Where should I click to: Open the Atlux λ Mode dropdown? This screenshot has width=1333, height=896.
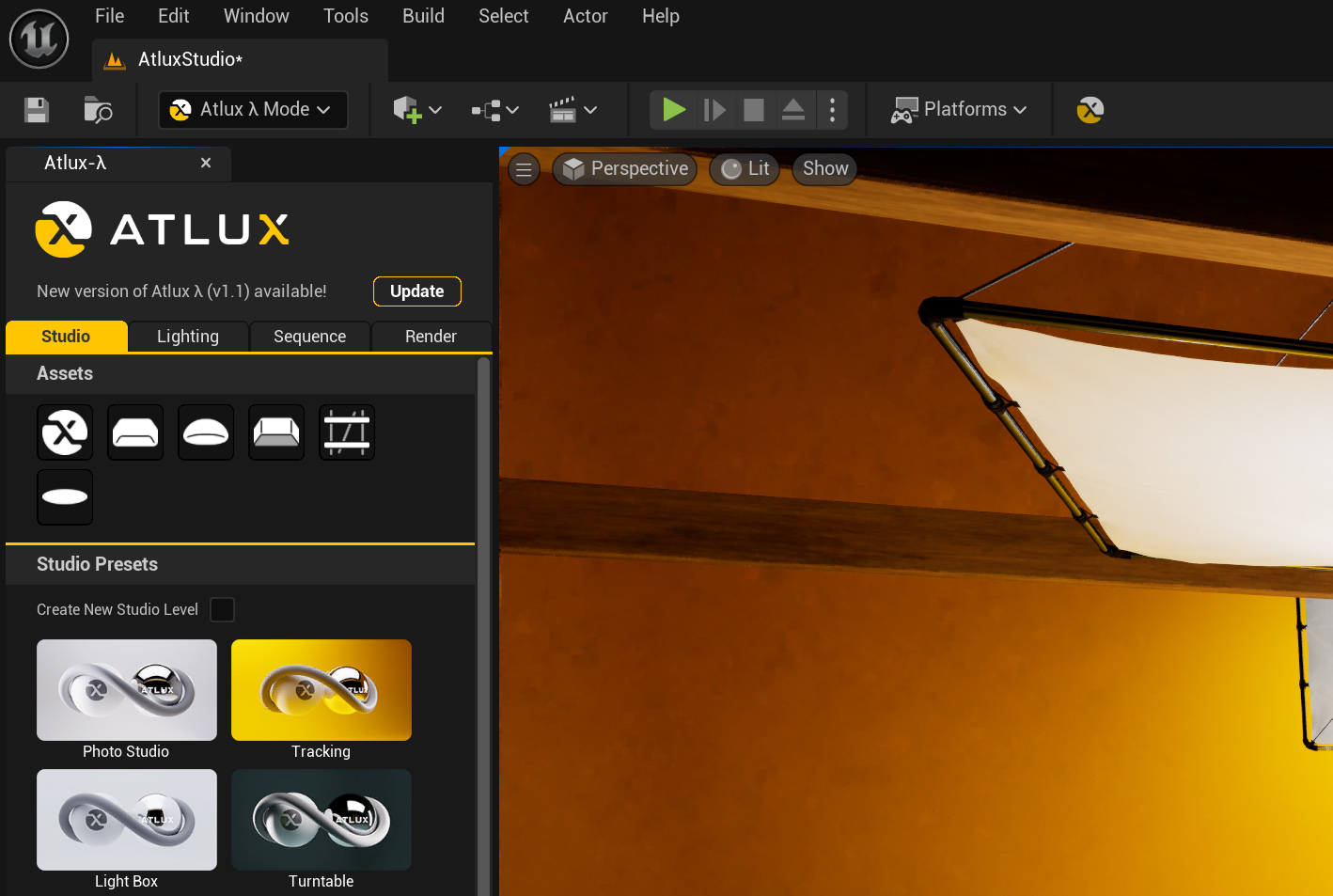click(253, 110)
